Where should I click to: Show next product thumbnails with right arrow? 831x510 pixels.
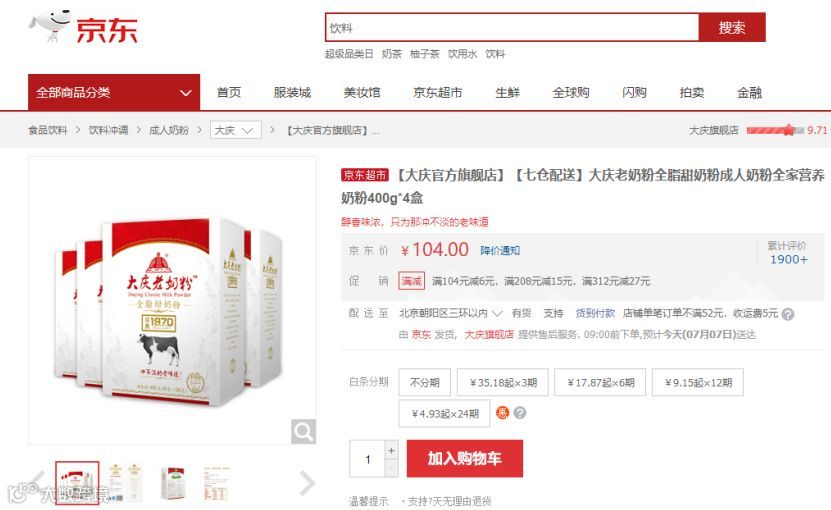point(307,482)
